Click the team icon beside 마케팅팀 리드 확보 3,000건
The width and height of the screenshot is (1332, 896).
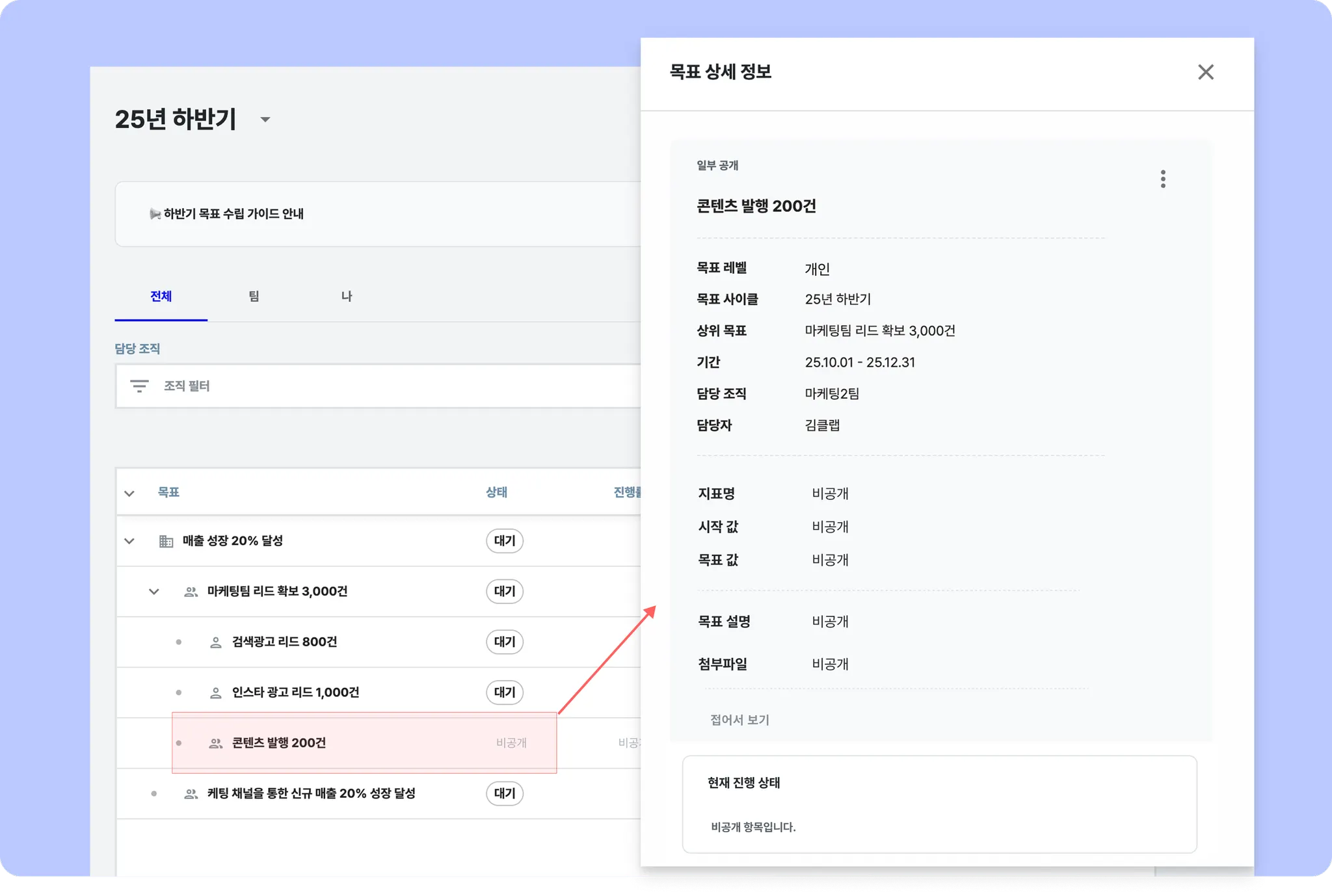191,592
